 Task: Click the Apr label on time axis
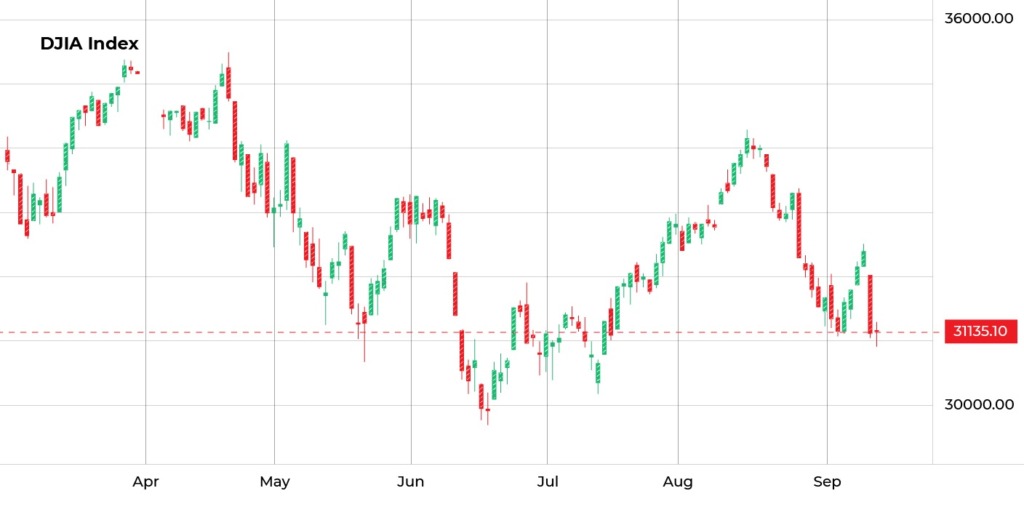(x=146, y=482)
